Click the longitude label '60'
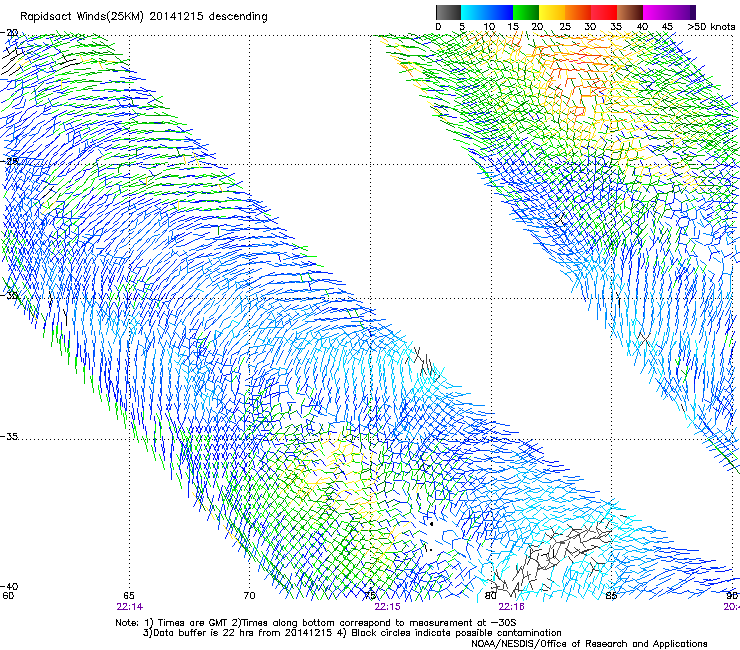 (x=8, y=596)
